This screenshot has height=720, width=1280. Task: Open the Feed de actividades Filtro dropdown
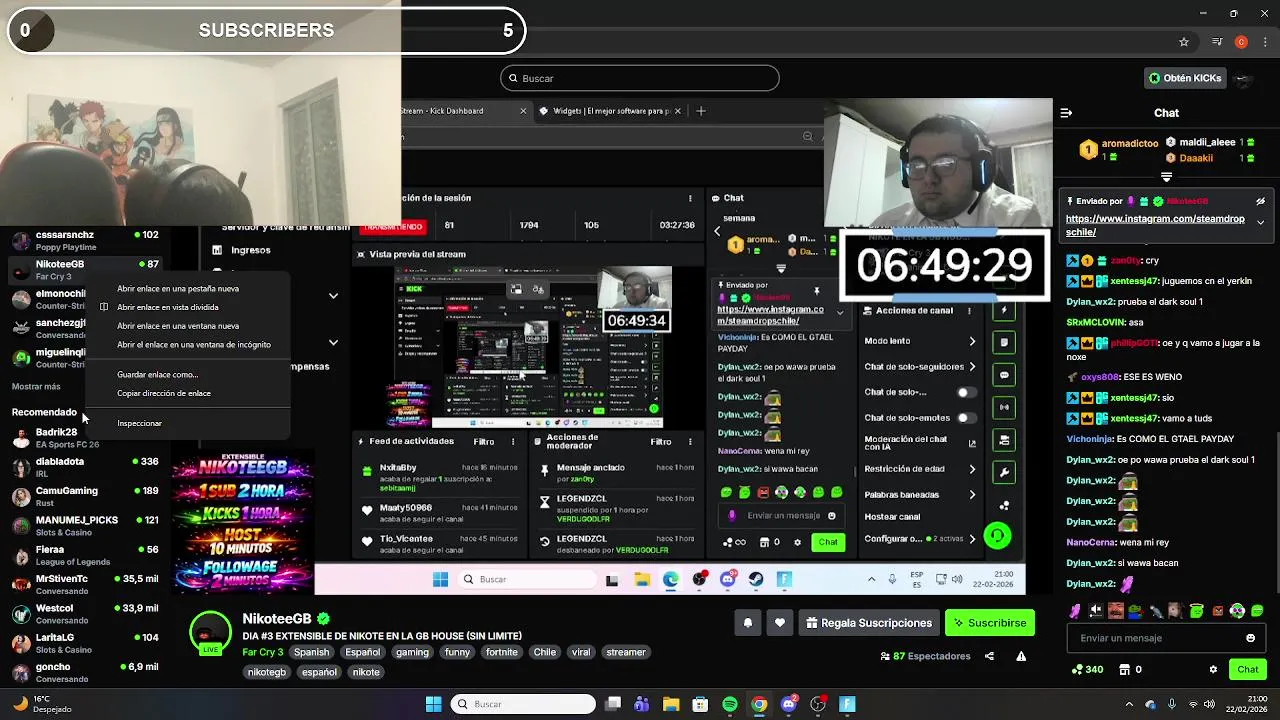tap(484, 441)
